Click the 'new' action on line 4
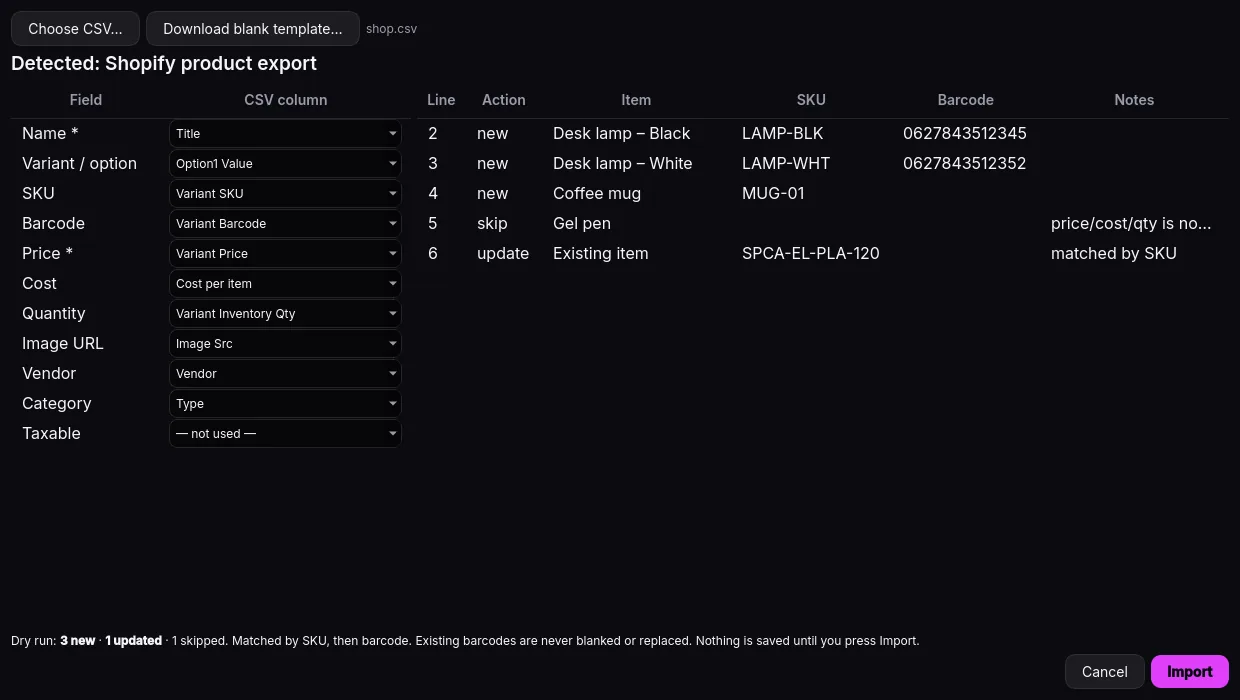Screen dimensions: 1240x700 point(493,194)
